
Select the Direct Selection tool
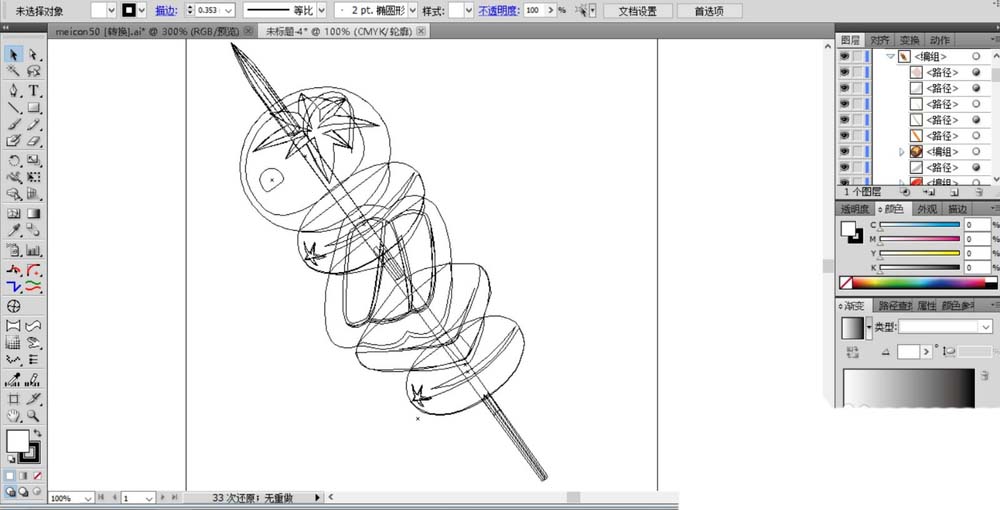[x=34, y=55]
